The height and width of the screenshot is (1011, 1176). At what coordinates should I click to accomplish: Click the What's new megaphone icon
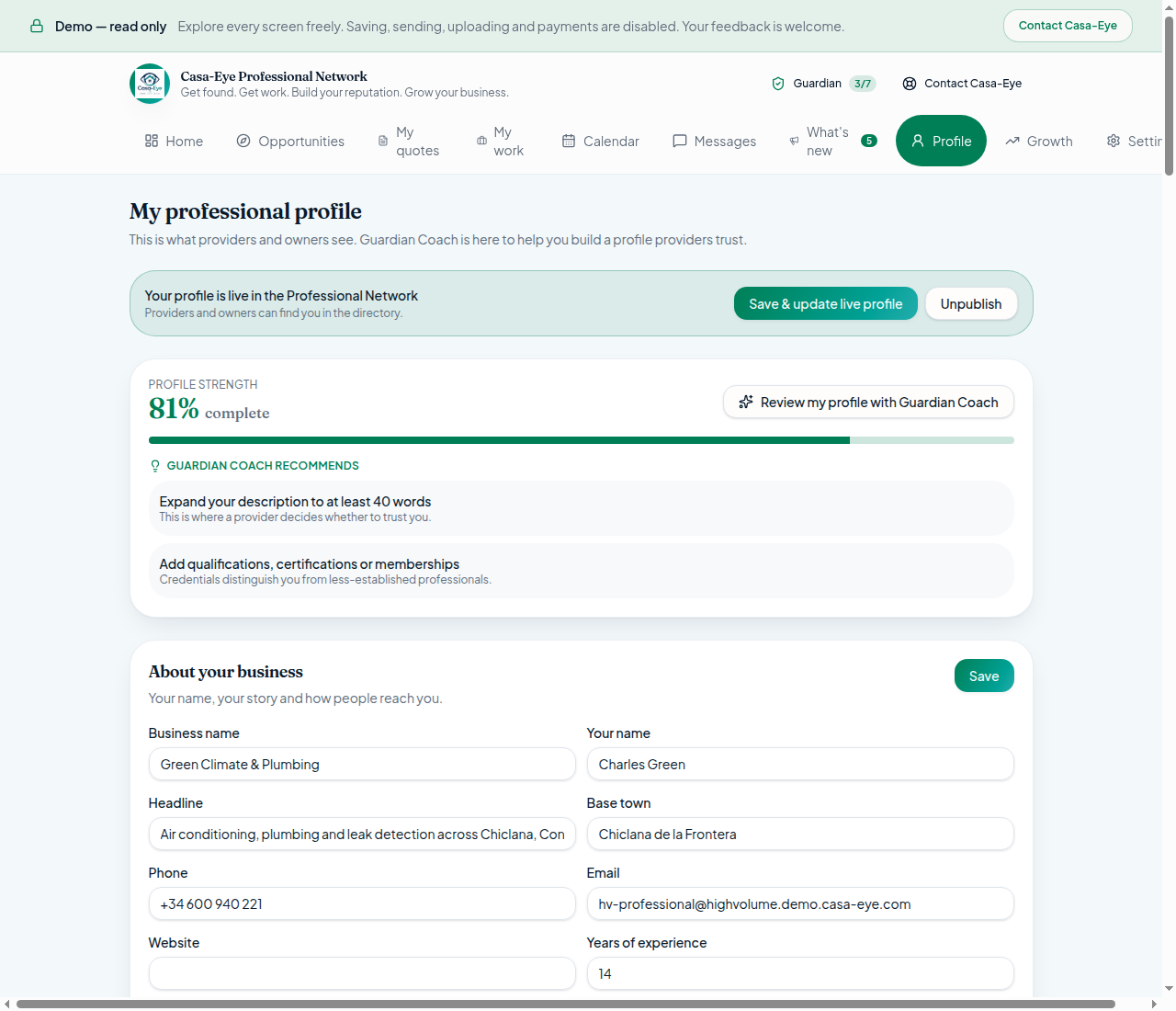(x=794, y=141)
